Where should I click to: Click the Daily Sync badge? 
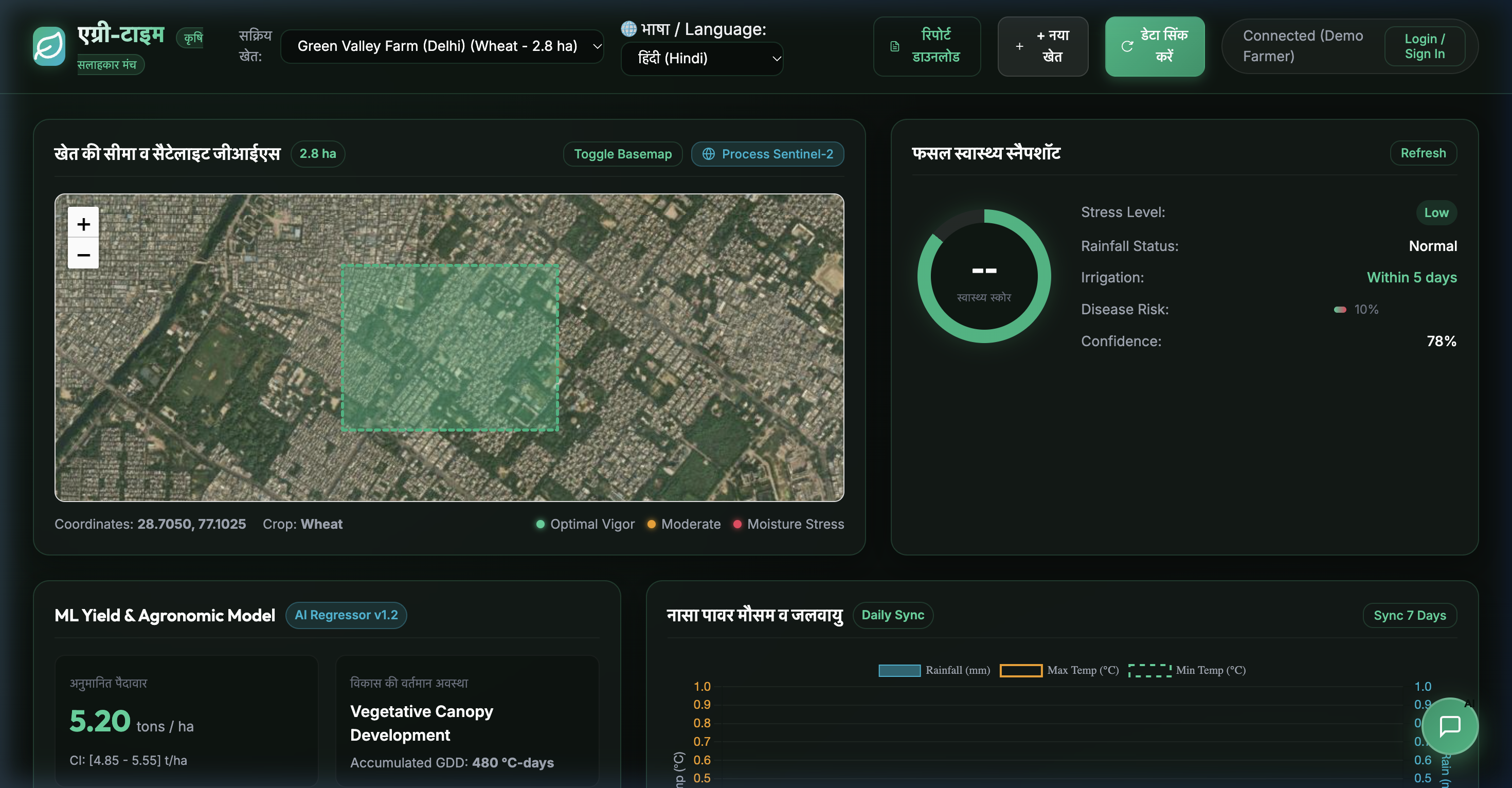[x=893, y=615]
